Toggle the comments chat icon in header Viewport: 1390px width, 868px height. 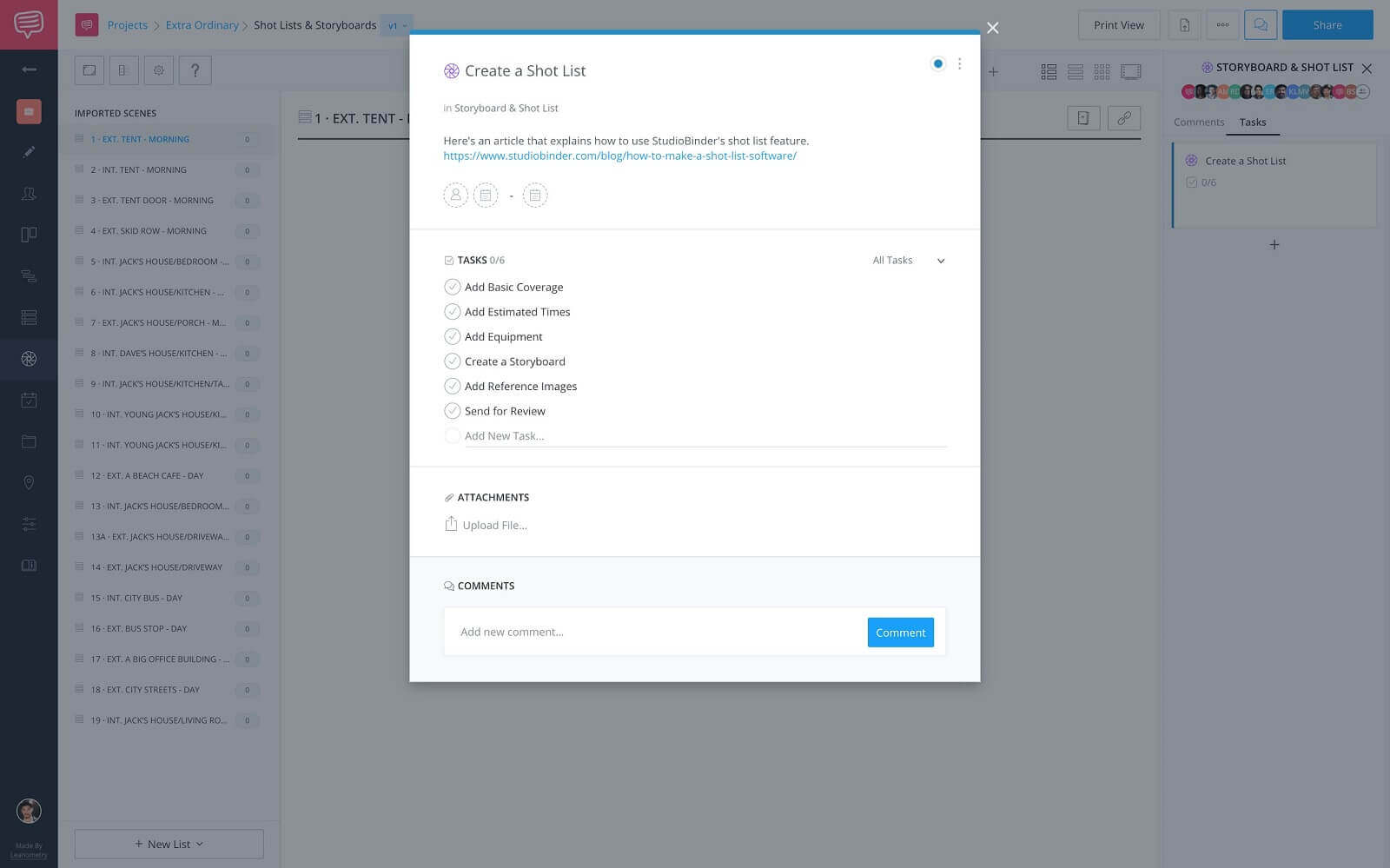[1261, 25]
